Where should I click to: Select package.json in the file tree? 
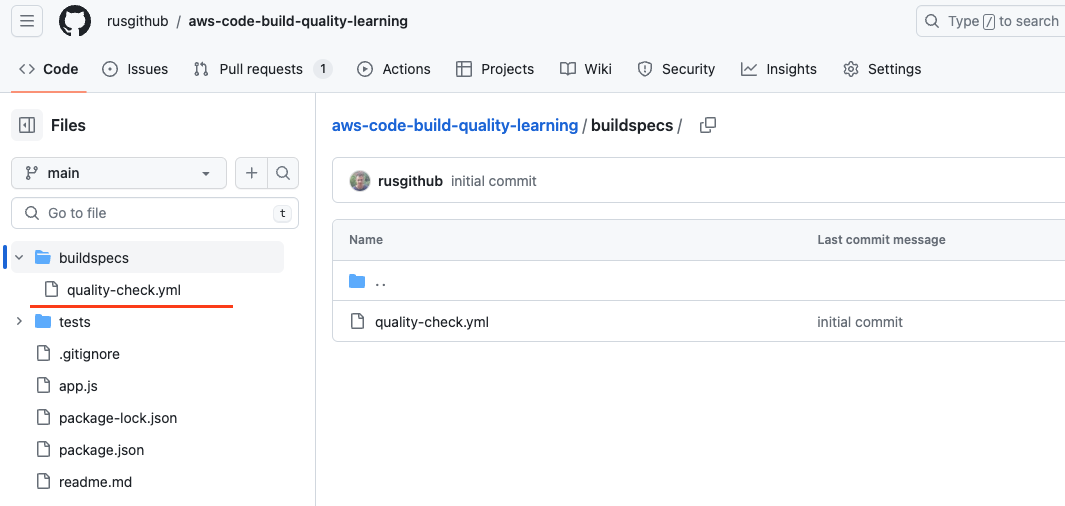point(101,450)
